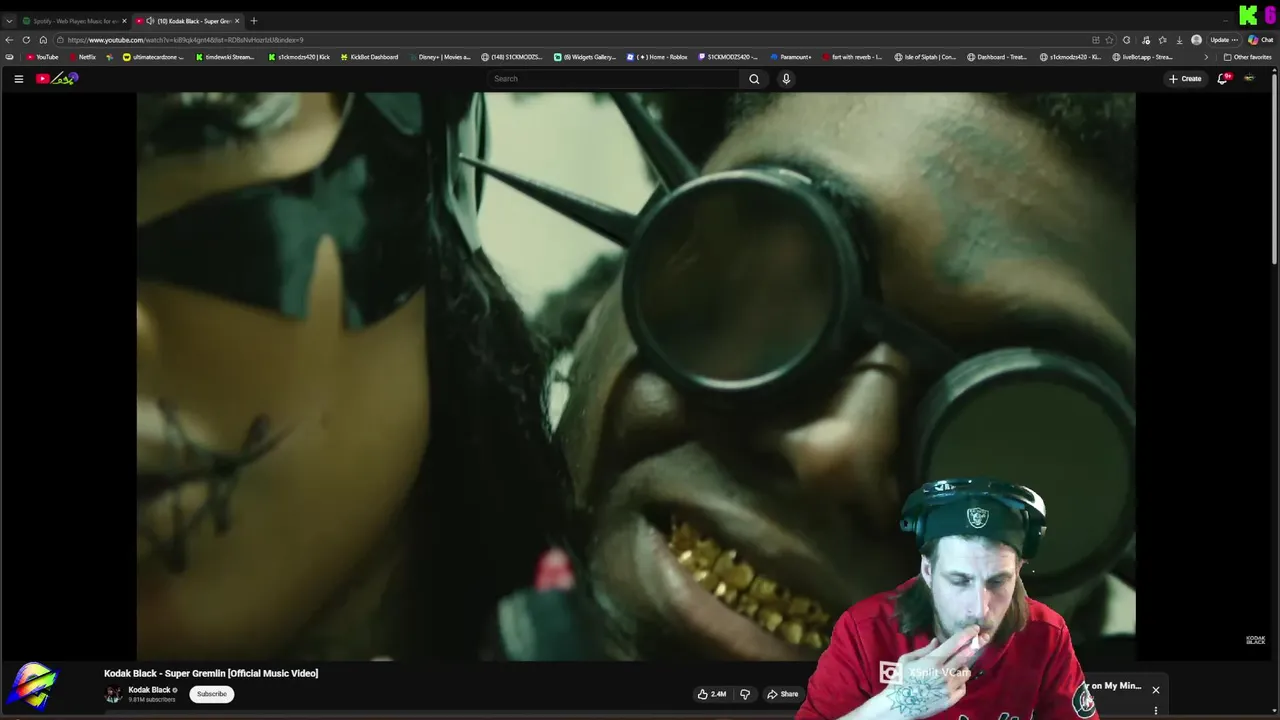The image size is (1280, 720).
Task: Open the Paramount+ bookmark
Action: tap(791, 57)
